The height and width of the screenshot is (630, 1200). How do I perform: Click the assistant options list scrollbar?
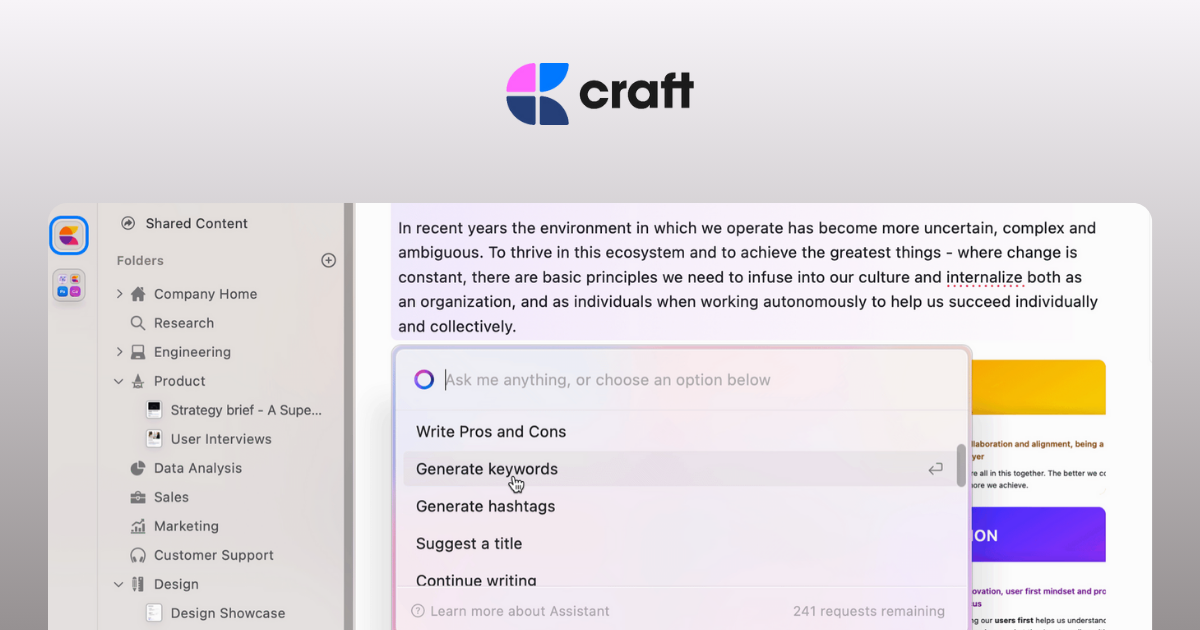961,466
